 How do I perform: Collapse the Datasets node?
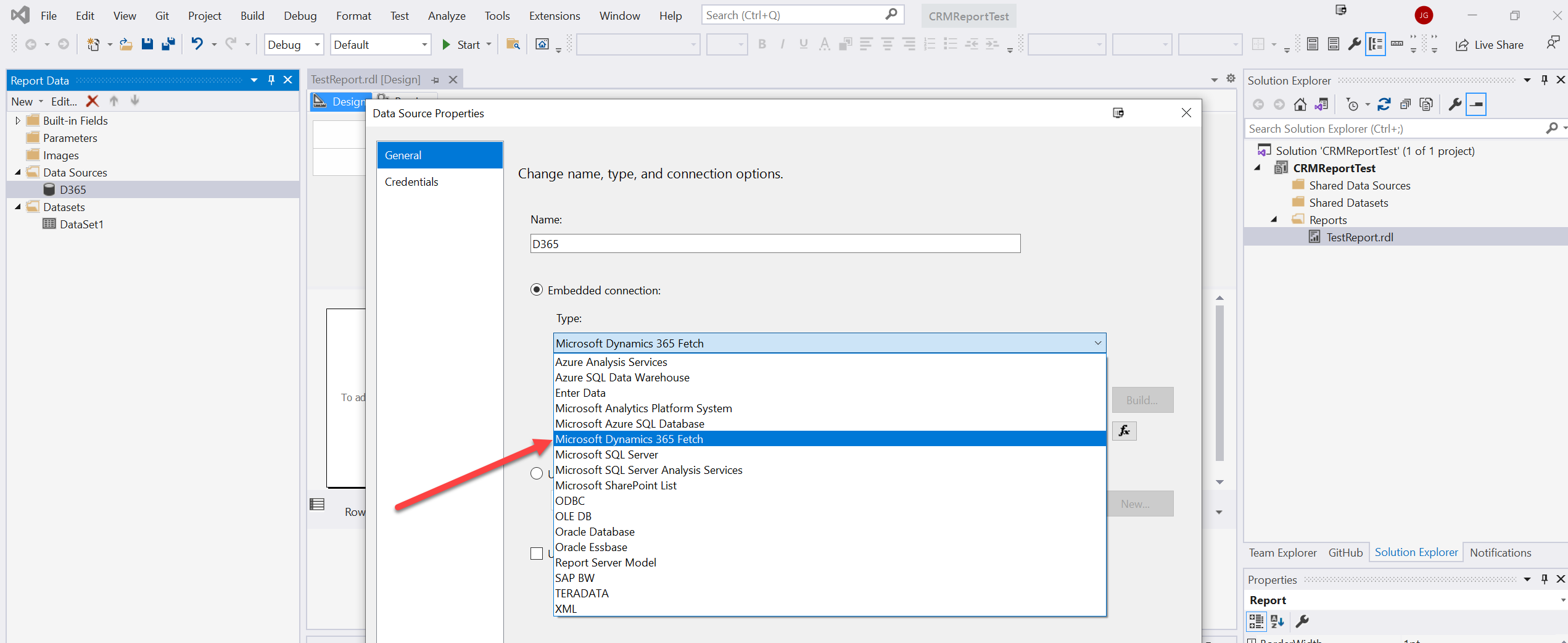18,207
